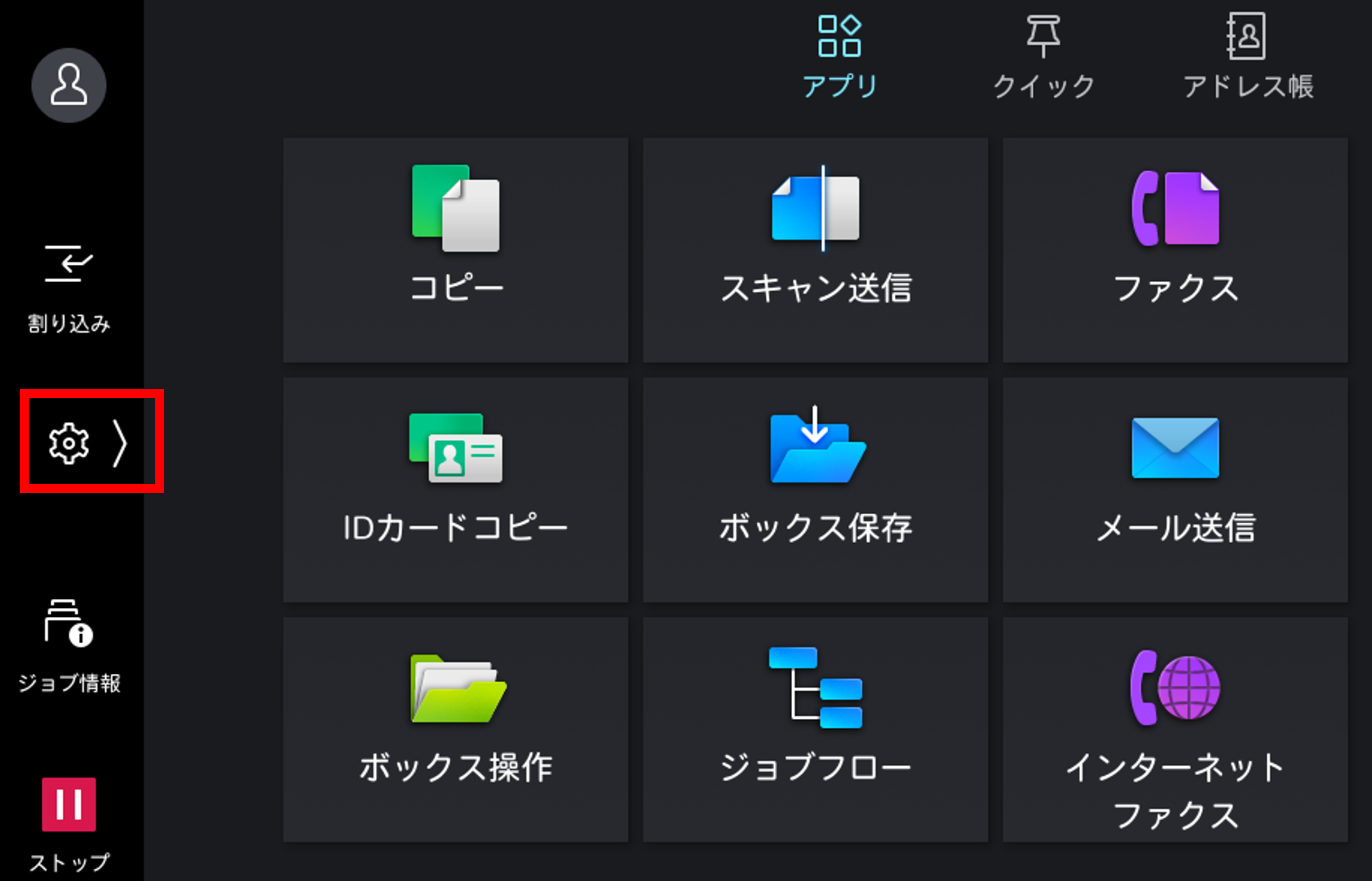Viewport: 1372px width, 881px height.
Task: Launch the ファクス fax app
Action: click(1175, 250)
